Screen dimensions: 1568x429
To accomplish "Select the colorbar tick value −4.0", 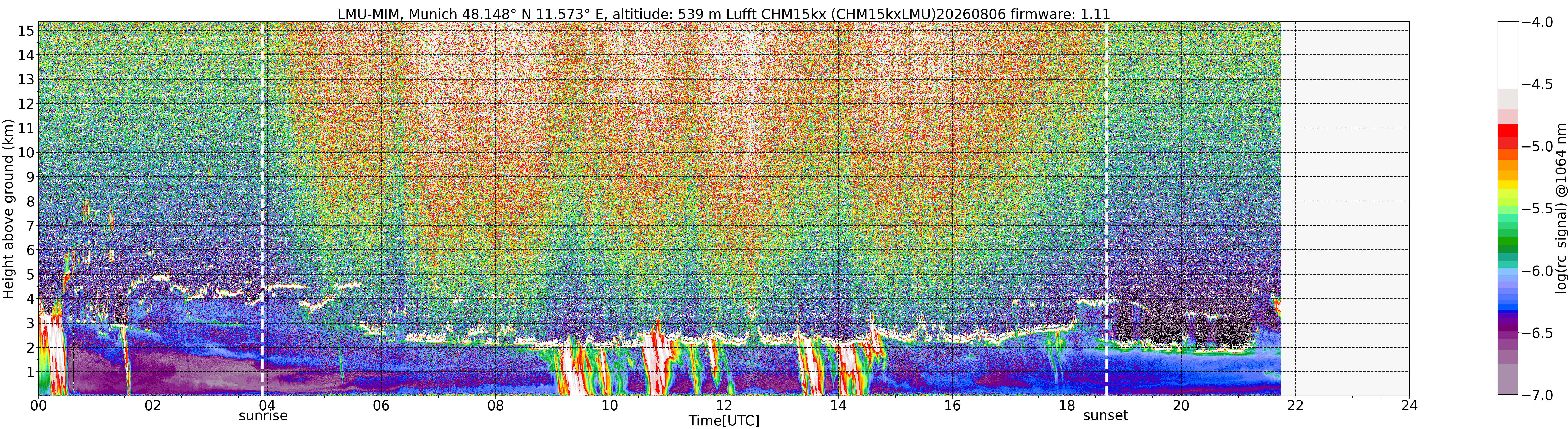I will pos(1538,22).
